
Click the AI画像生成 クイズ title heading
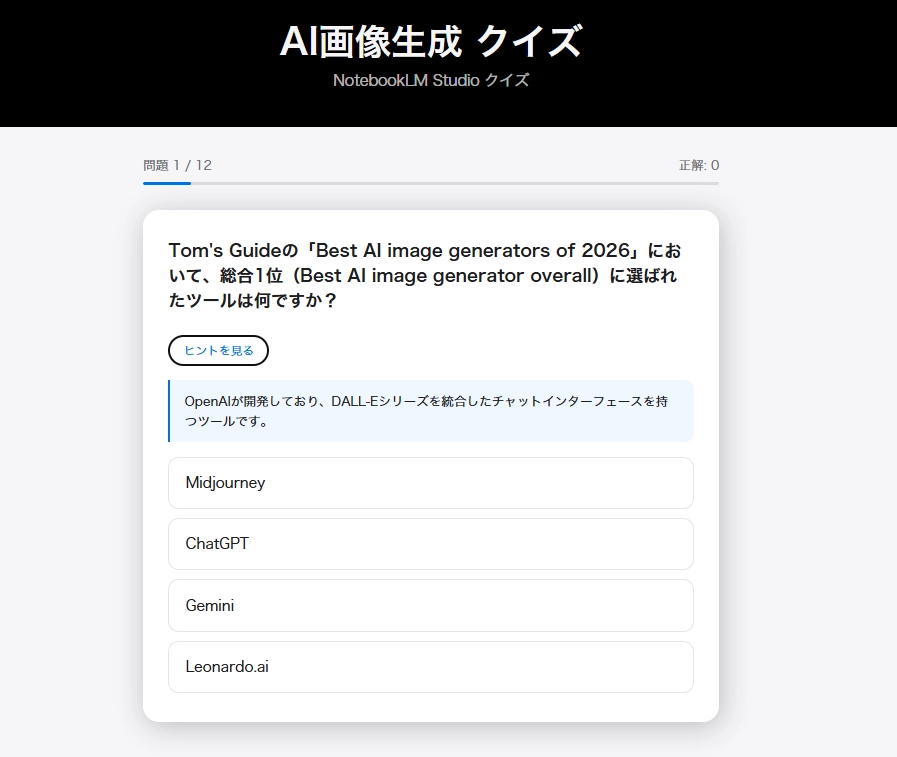431,41
